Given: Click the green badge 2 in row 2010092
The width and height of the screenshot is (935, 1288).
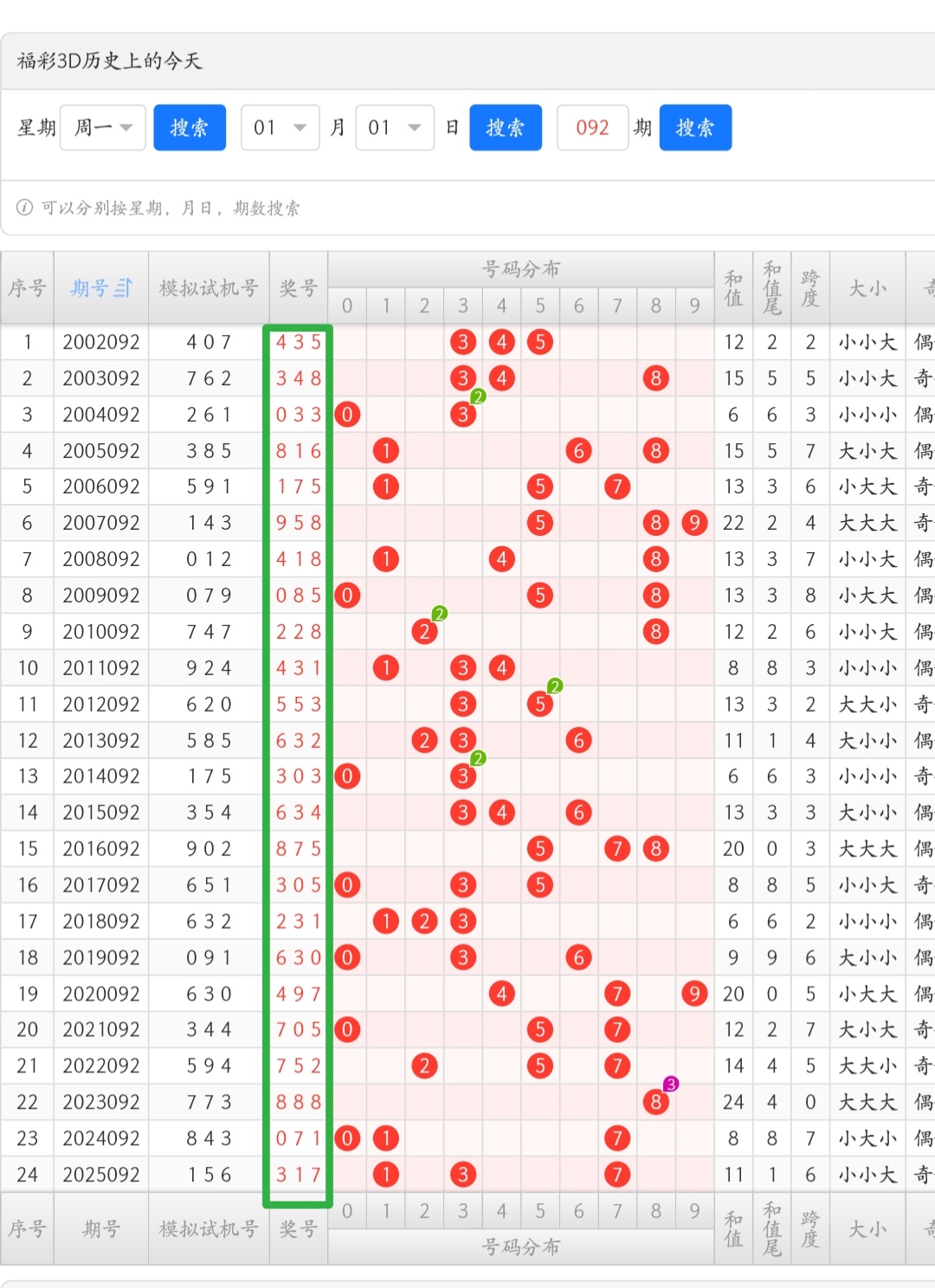Looking at the screenshot, I should tap(439, 614).
